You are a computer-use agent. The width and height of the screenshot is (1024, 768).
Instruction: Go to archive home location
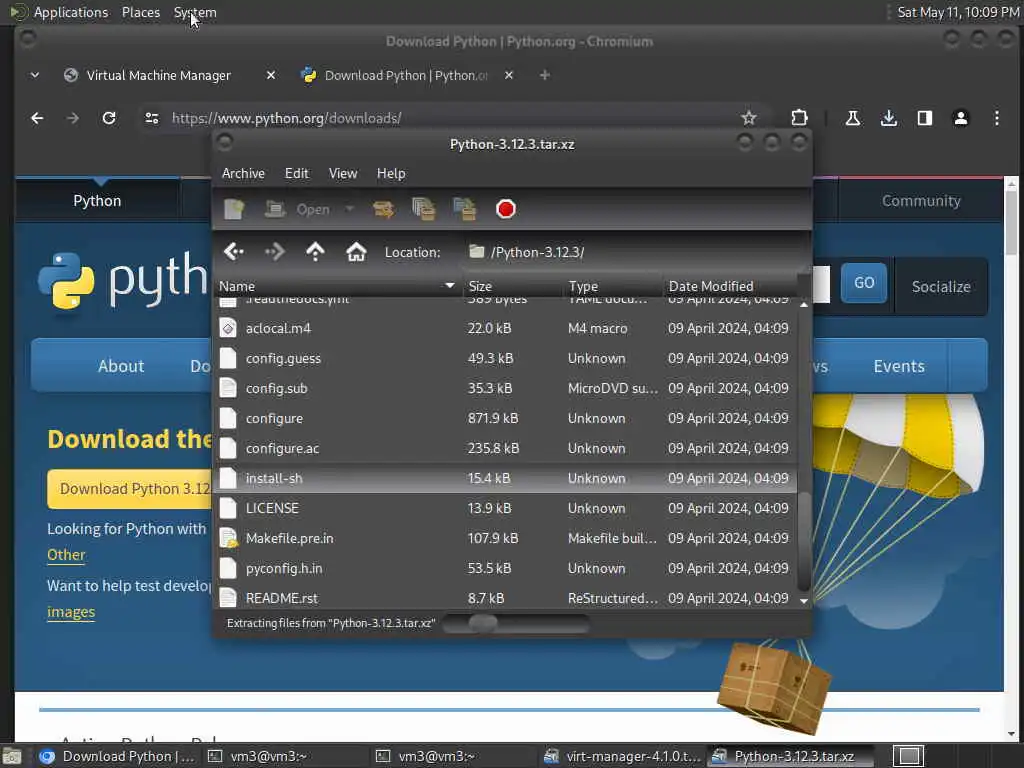356,251
